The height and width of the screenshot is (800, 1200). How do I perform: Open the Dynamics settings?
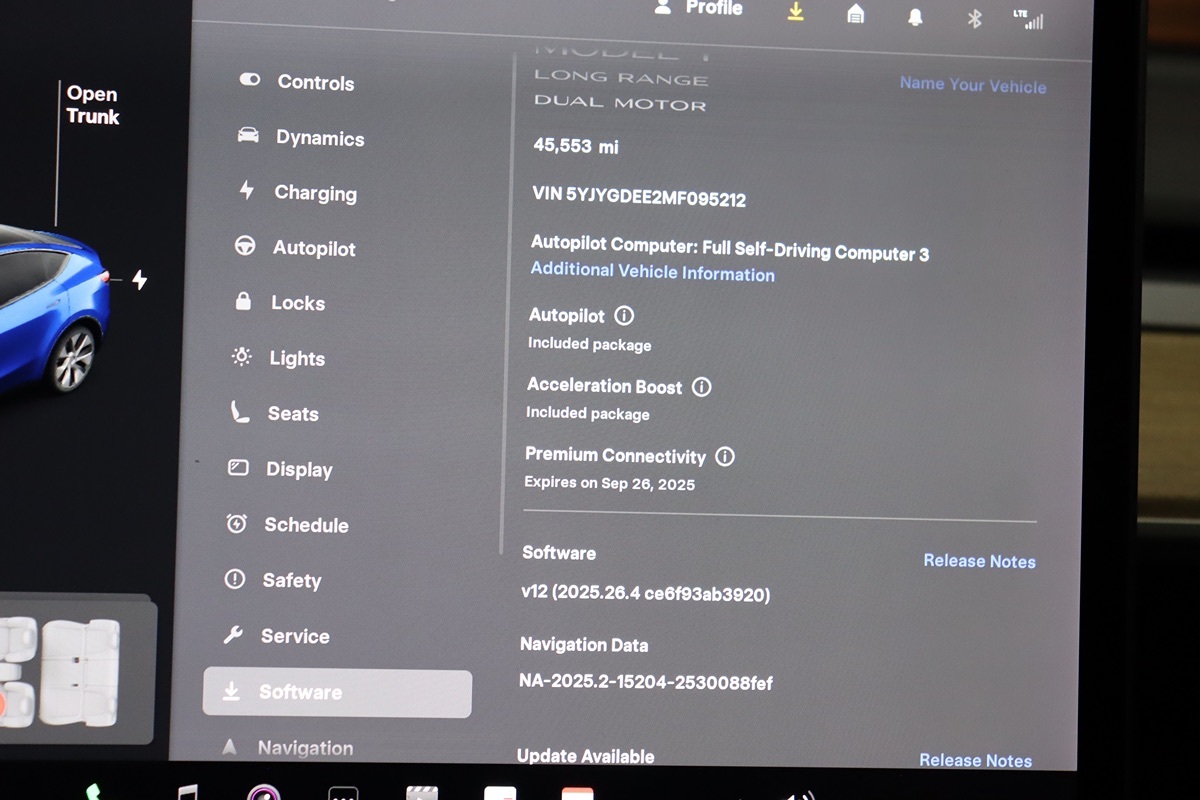301,138
